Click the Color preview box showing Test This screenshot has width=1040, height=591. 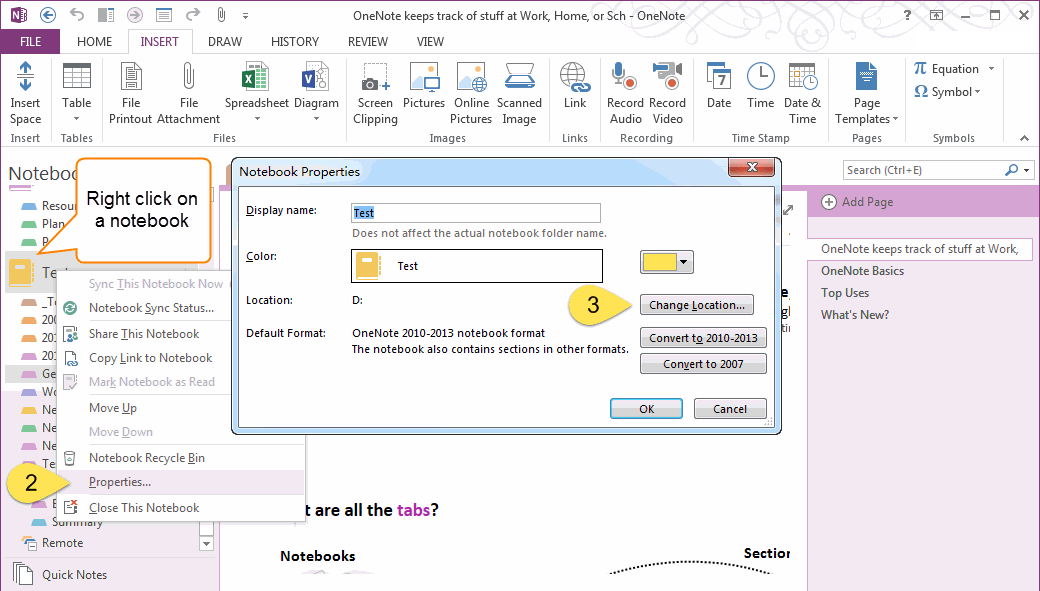476,266
